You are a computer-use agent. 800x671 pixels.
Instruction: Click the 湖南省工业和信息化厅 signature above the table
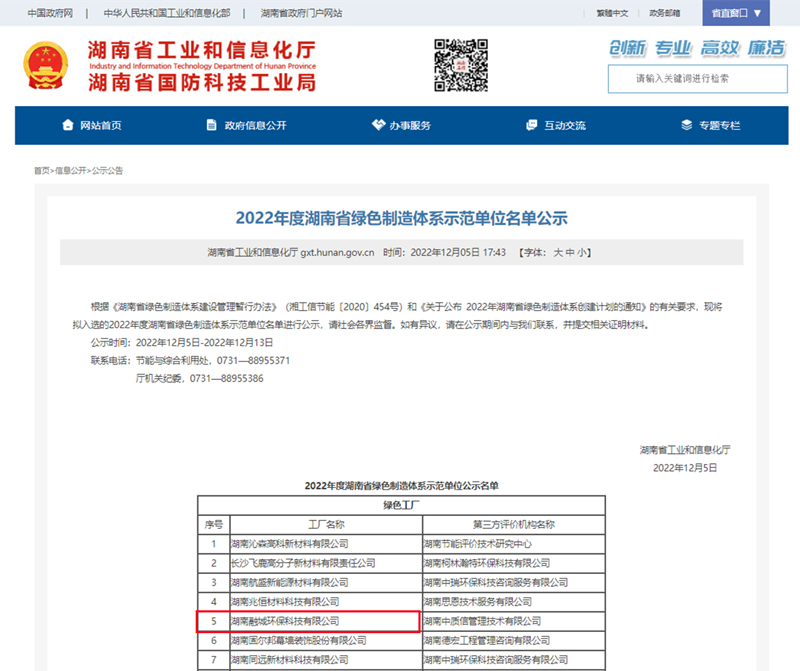click(685, 450)
